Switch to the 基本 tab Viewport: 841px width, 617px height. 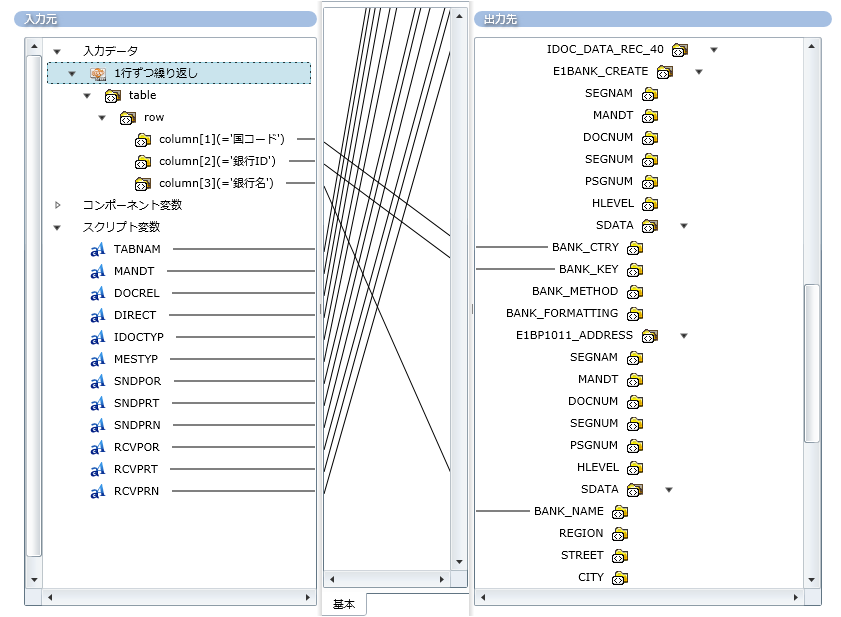tap(343, 604)
